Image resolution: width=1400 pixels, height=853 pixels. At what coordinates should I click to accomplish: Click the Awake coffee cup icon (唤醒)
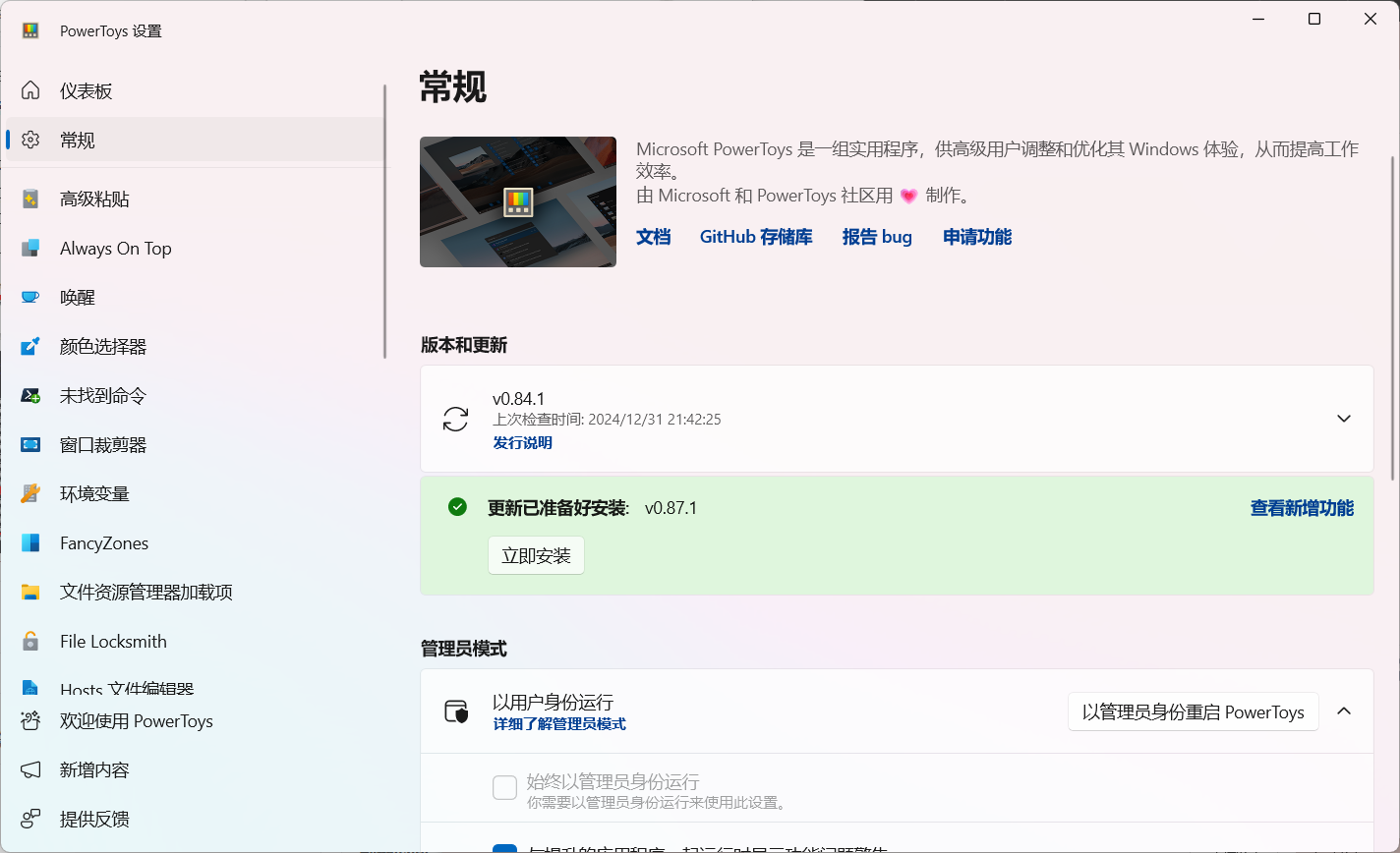(x=30, y=297)
